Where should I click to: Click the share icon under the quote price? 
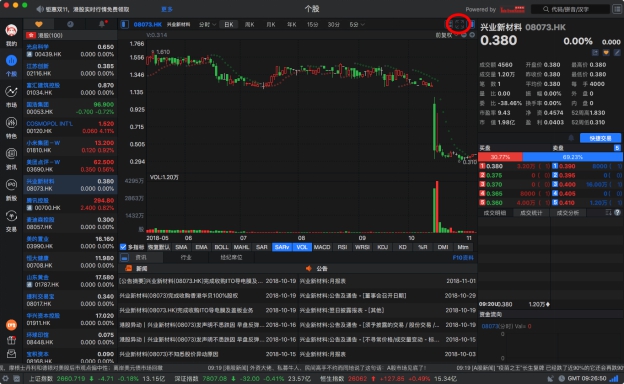click(595, 53)
